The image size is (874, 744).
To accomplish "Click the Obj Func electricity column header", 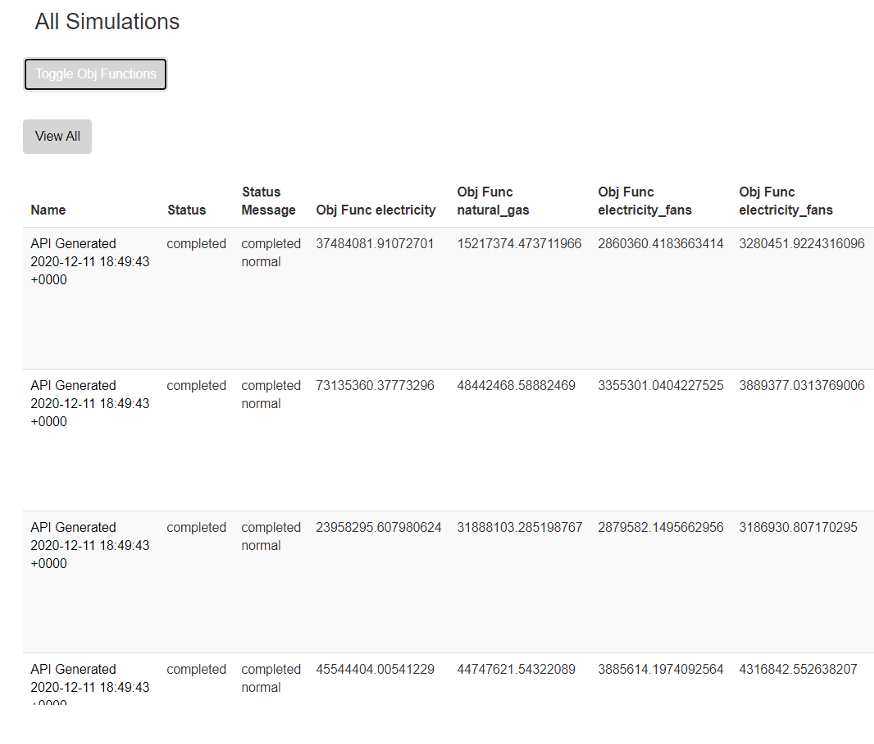I will (376, 210).
